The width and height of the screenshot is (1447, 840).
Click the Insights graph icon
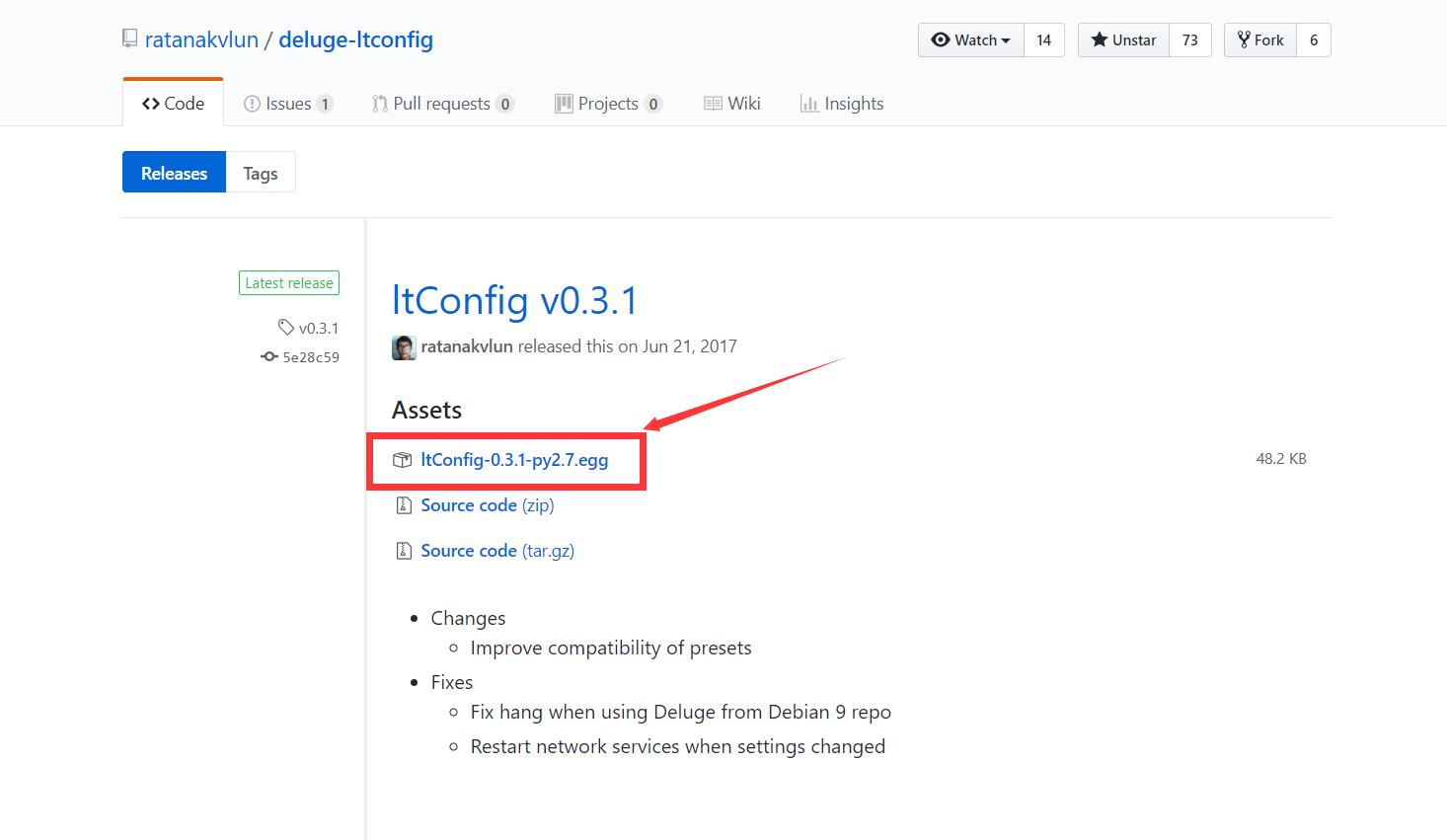(x=809, y=104)
